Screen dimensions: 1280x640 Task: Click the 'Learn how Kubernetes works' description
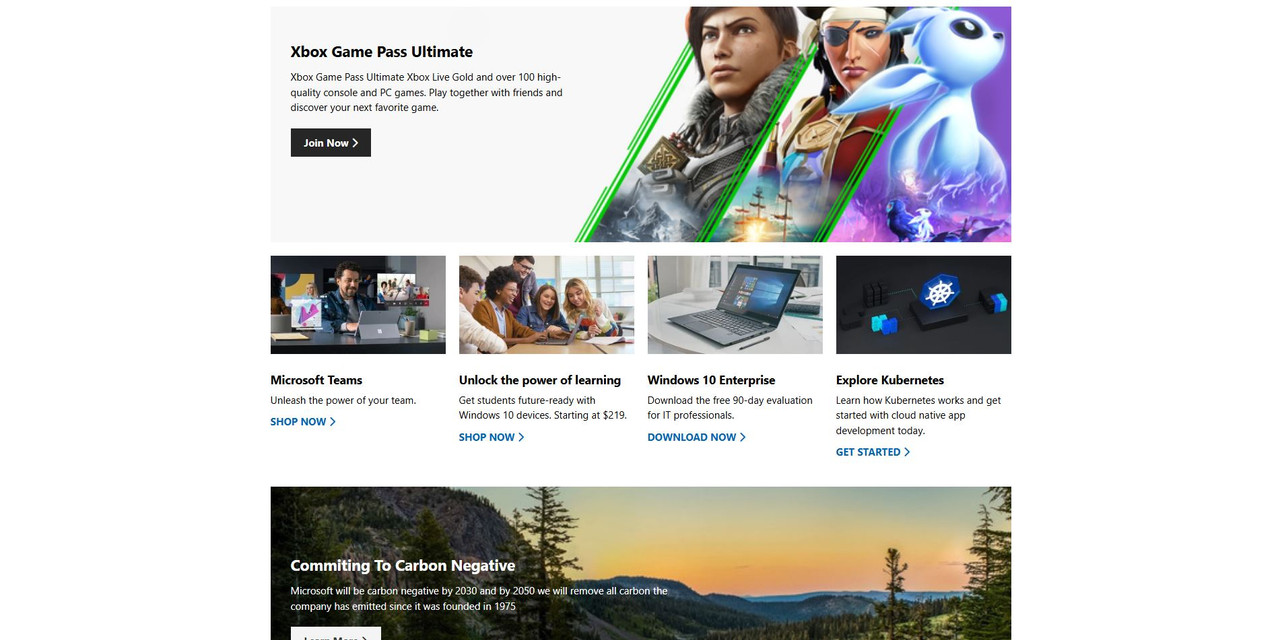[x=918, y=415]
